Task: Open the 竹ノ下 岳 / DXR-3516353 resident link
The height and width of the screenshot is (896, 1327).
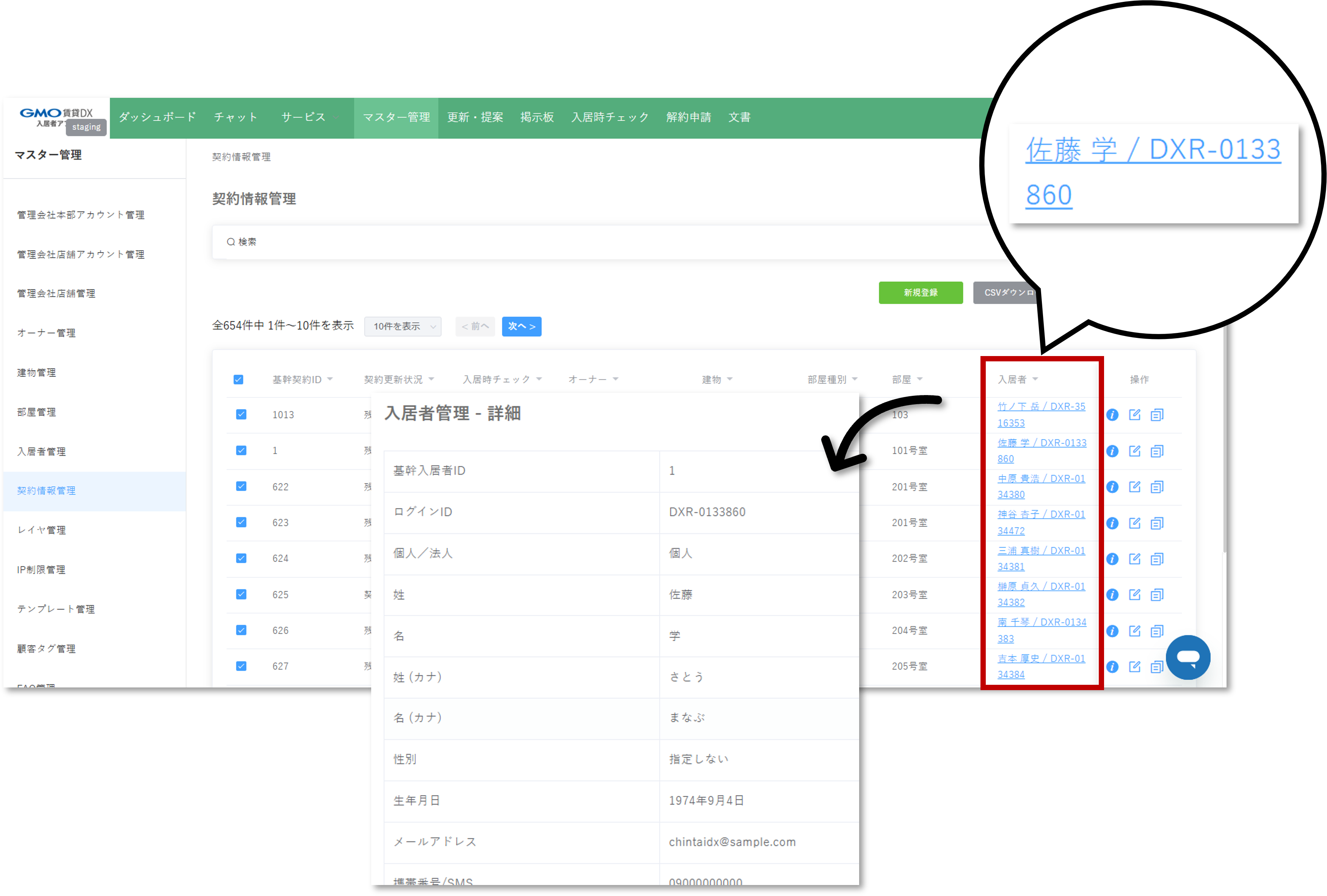Action: click(x=1042, y=414)
